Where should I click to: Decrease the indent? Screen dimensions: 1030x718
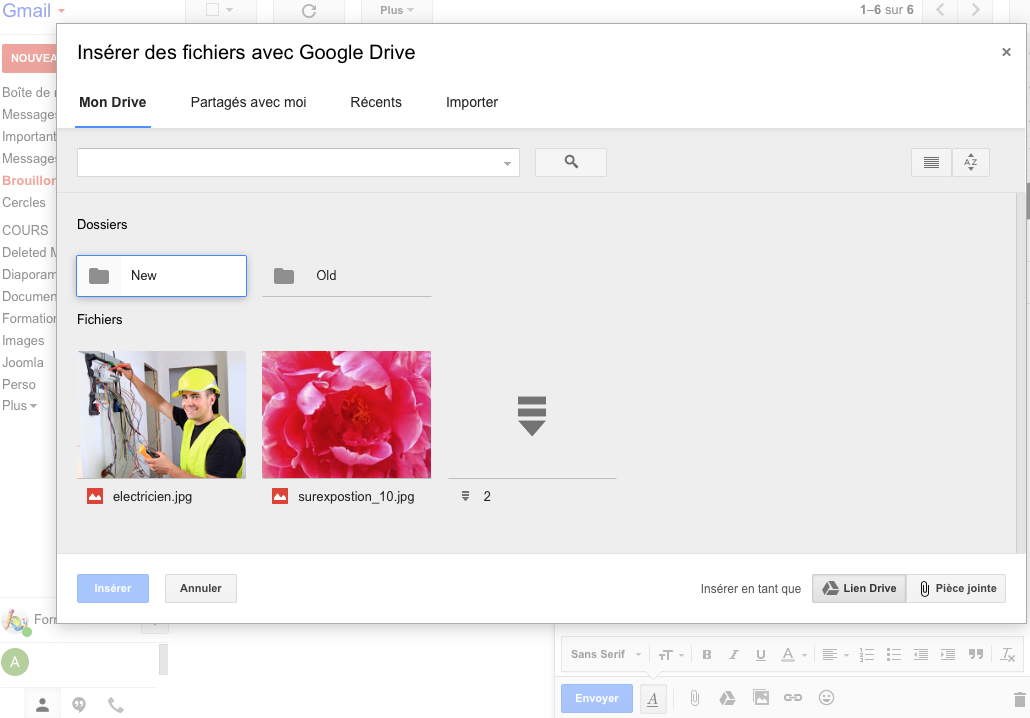921,654
